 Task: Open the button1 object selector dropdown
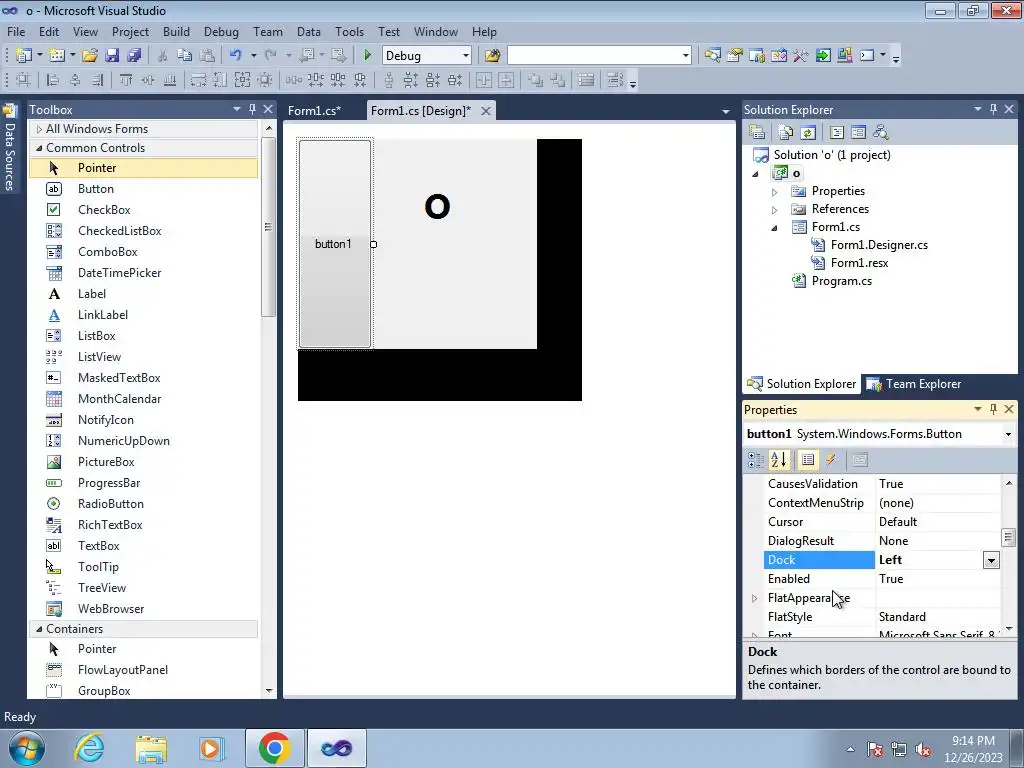1008,434
